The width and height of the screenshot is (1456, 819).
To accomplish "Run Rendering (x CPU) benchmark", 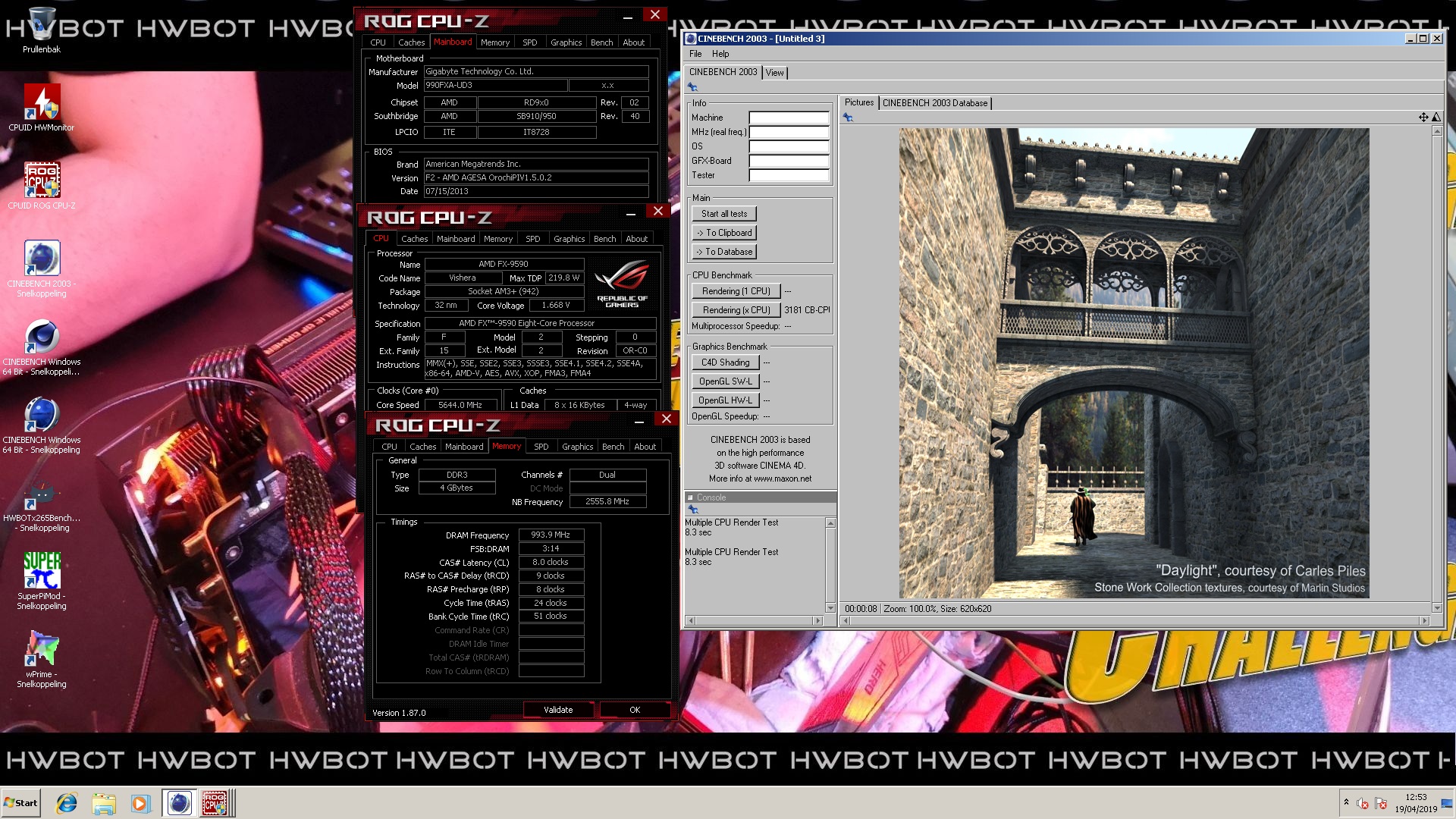I will (x=736, y=310).
